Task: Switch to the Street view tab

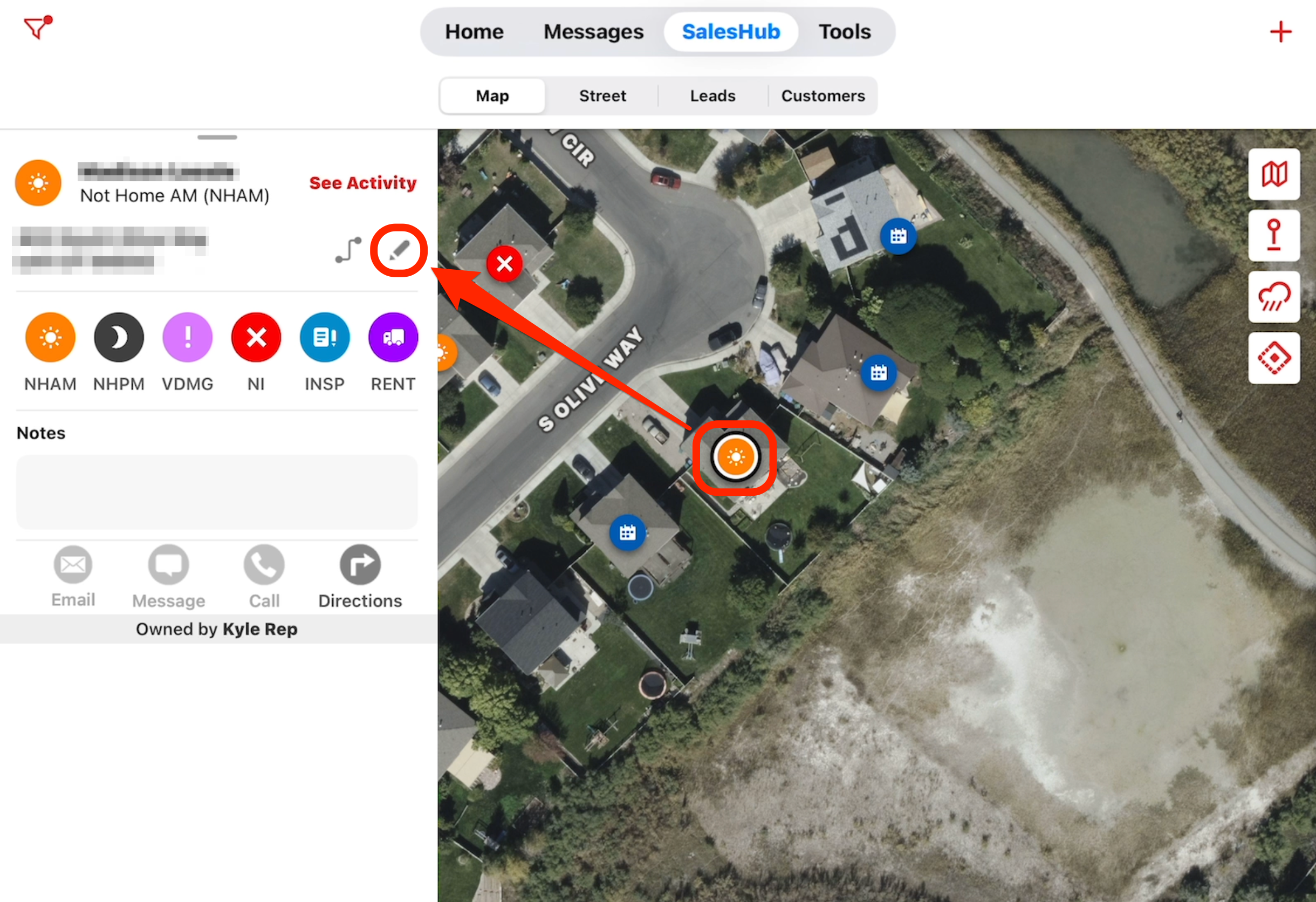Action: click(602, 95)
